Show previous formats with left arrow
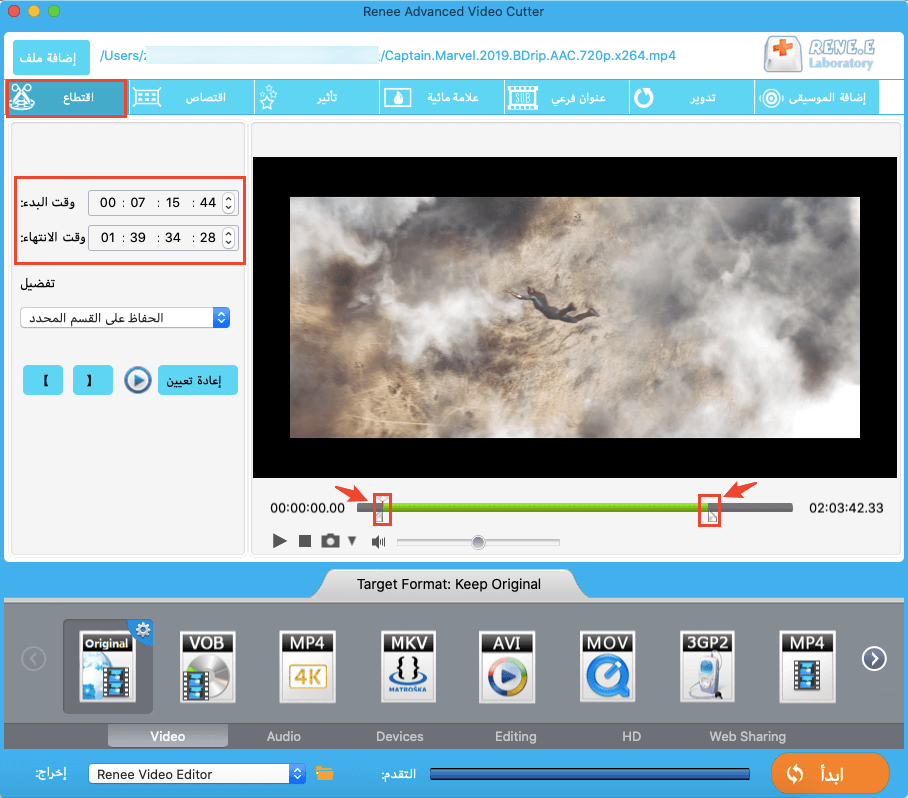This screenshot has width=908, height=798. coord(34,658)
